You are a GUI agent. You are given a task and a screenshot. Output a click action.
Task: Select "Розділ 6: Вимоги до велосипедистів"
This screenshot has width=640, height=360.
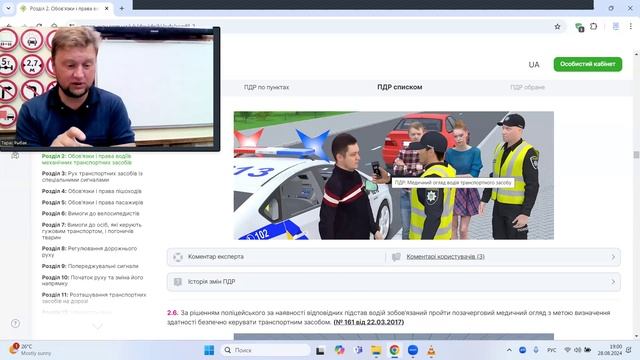[90, 213]
